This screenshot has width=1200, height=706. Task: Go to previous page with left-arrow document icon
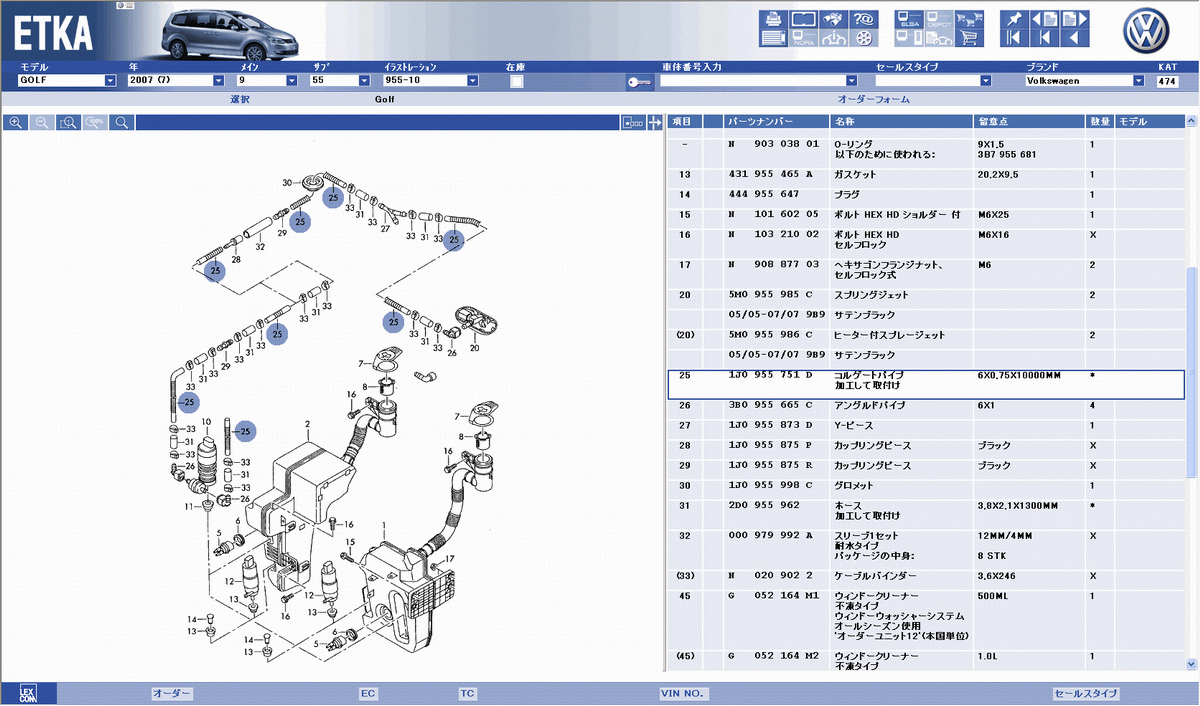coord(1044,18)
